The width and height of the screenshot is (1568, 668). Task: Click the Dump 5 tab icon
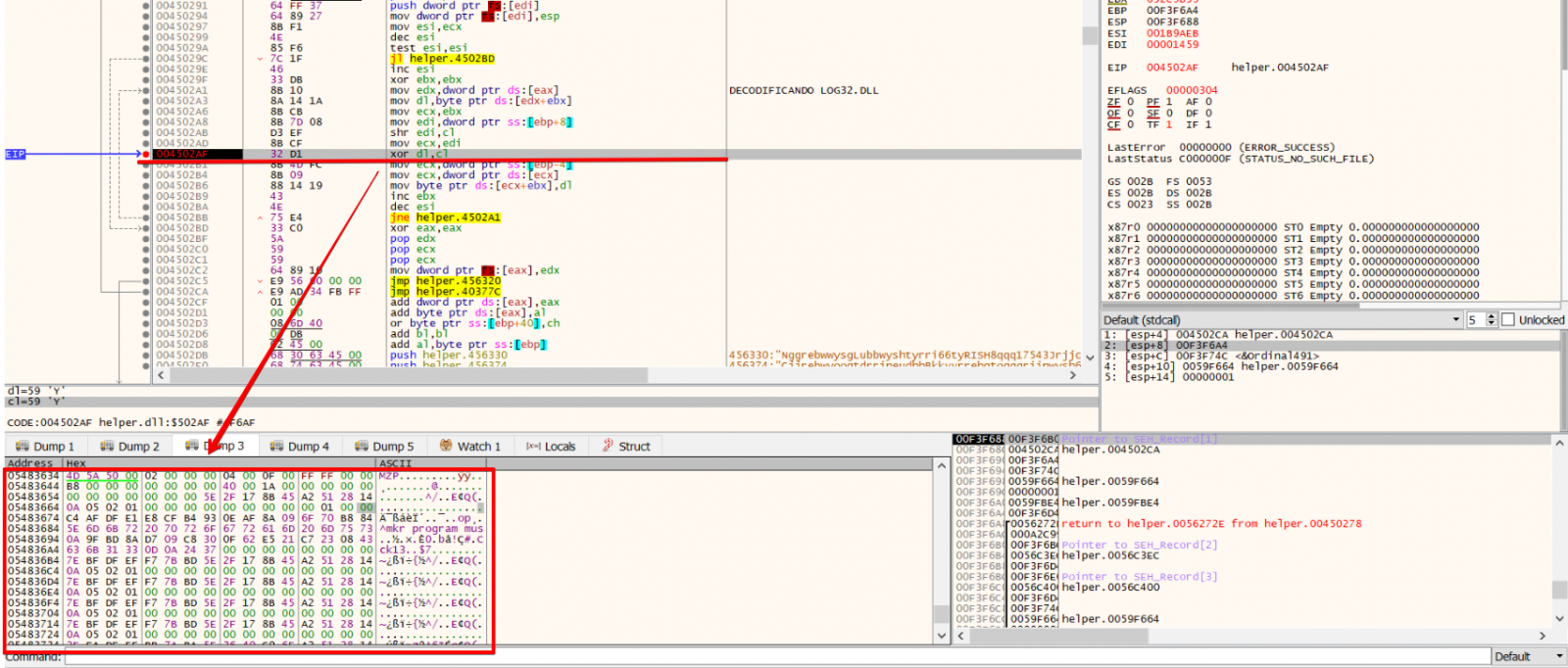(362, 447)
